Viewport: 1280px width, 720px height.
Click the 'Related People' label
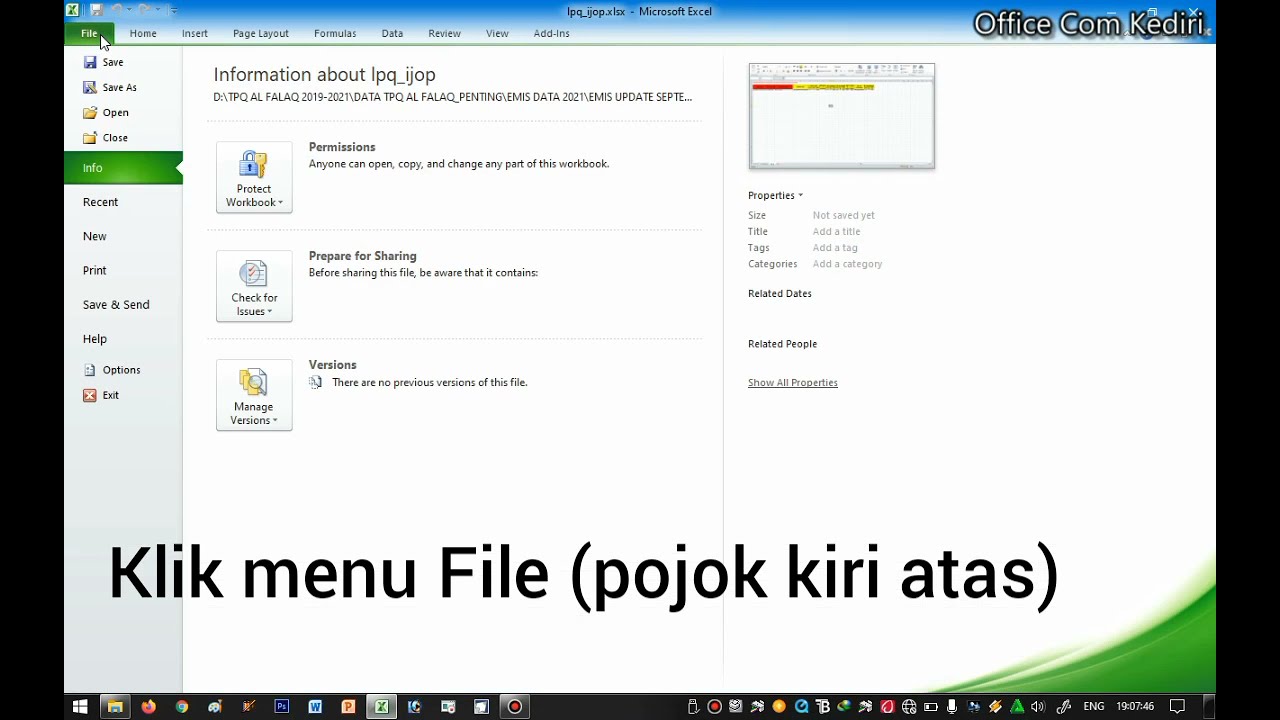pos(783,343)
